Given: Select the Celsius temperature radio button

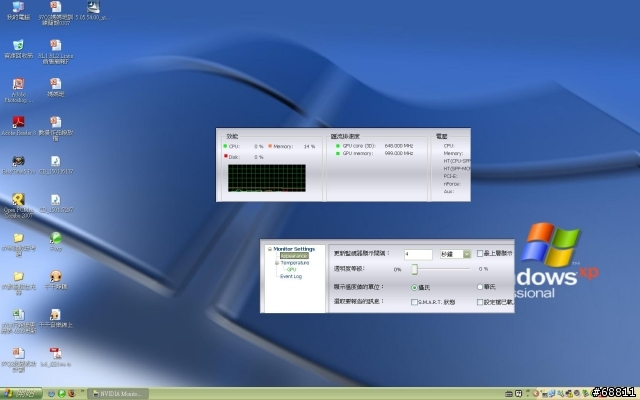Looking at the screenshot, I should coord(414,288).
